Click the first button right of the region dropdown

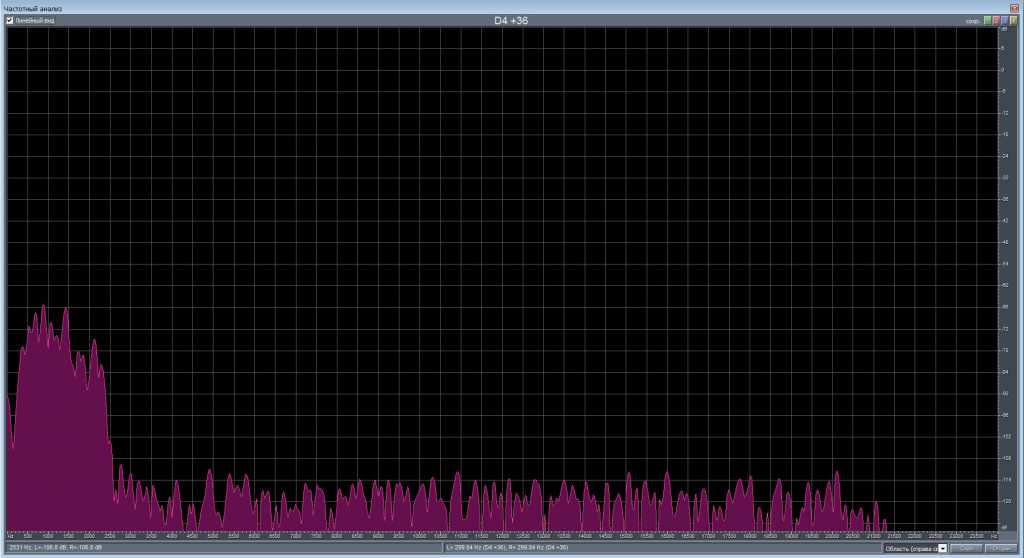pos(966,548)
